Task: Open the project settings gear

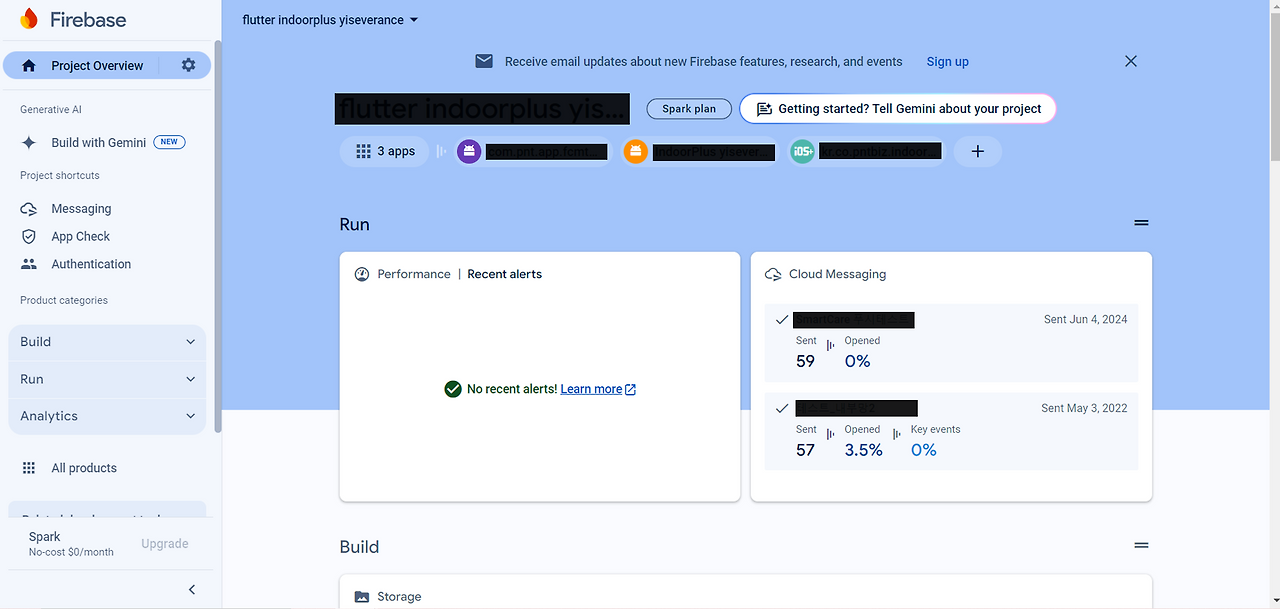Action: coord(187,64)
